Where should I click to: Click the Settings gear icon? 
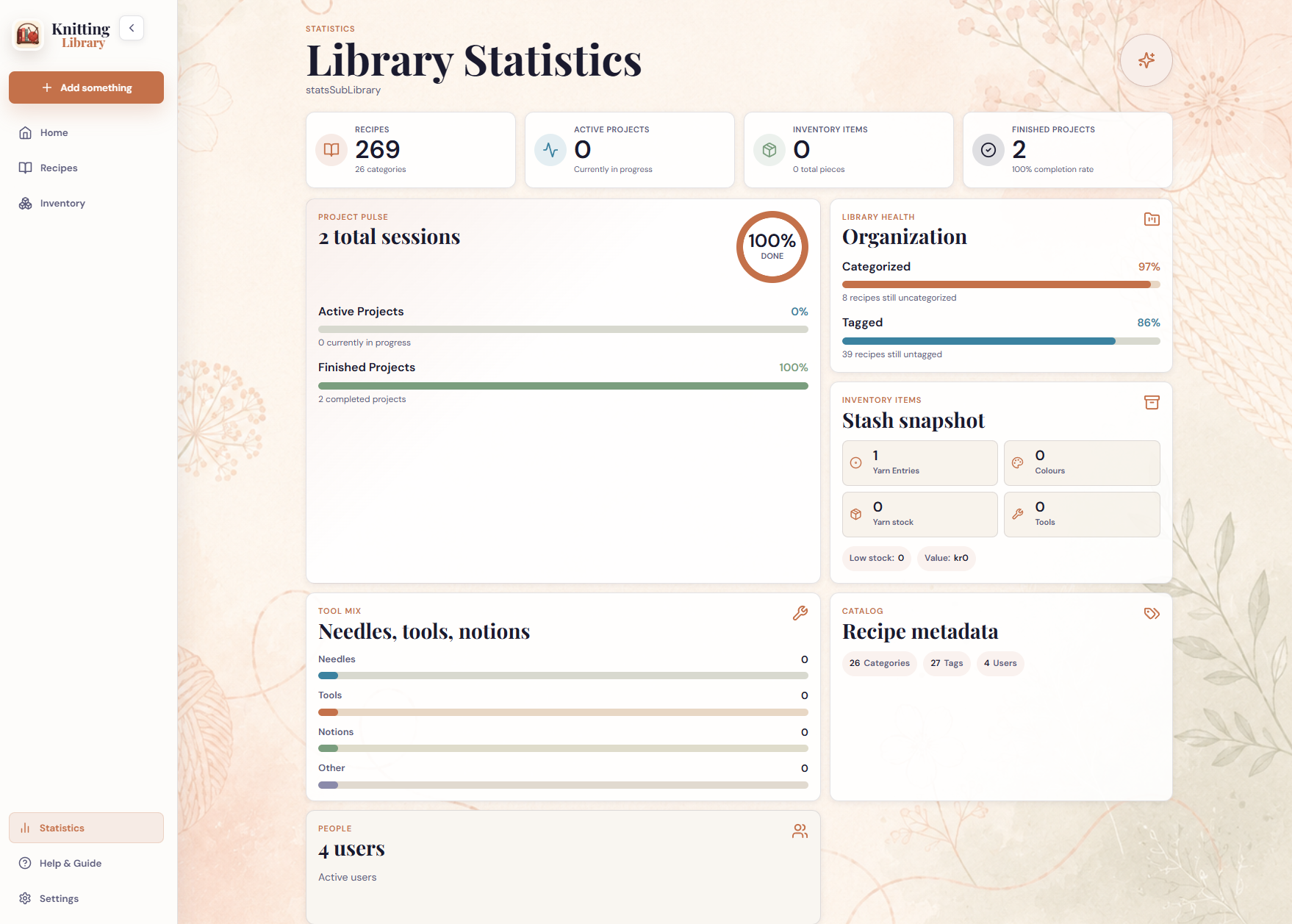point(25,898)
